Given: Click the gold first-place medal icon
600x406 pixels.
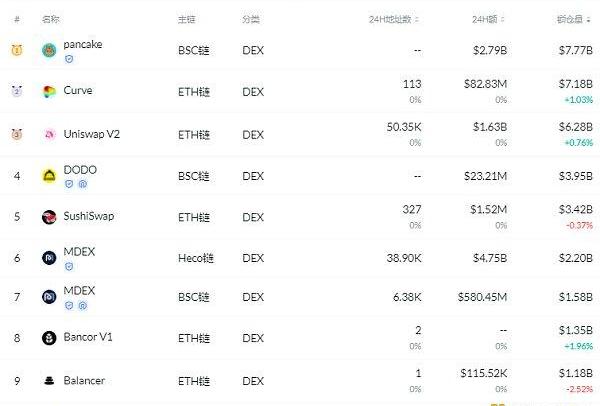Looking at the screenshot, I should (16, 50).
